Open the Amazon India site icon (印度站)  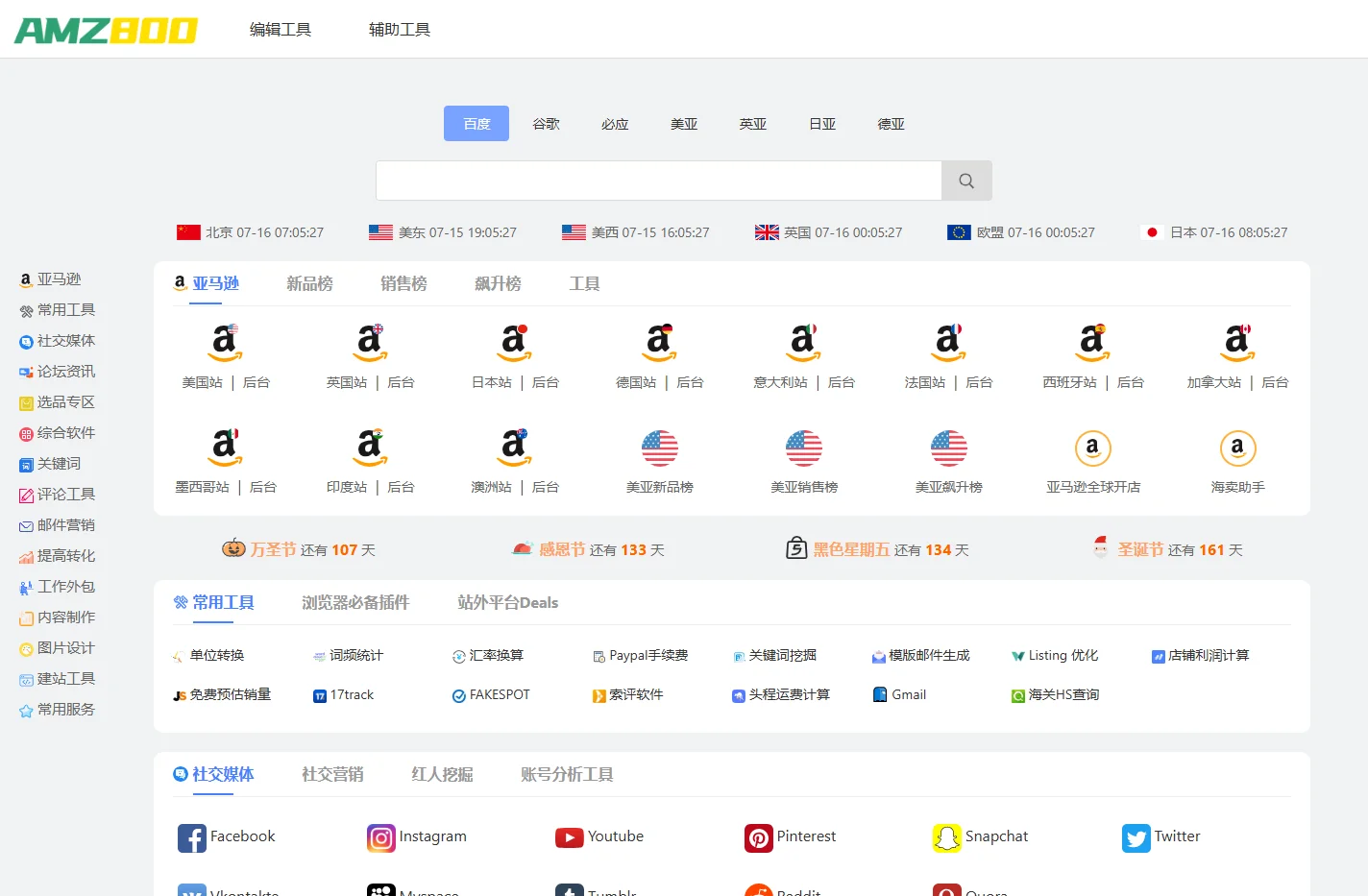pyautogui.click(x=371, y=448)
